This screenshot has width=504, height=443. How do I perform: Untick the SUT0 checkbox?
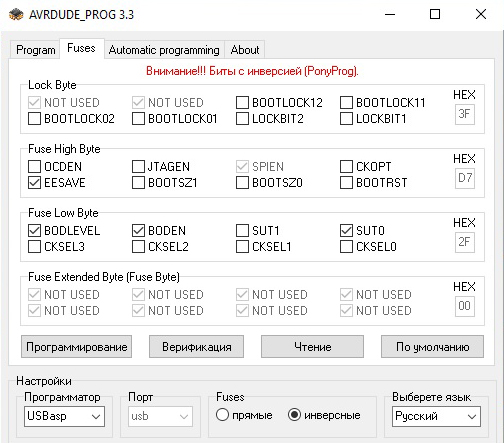[346, 231]
